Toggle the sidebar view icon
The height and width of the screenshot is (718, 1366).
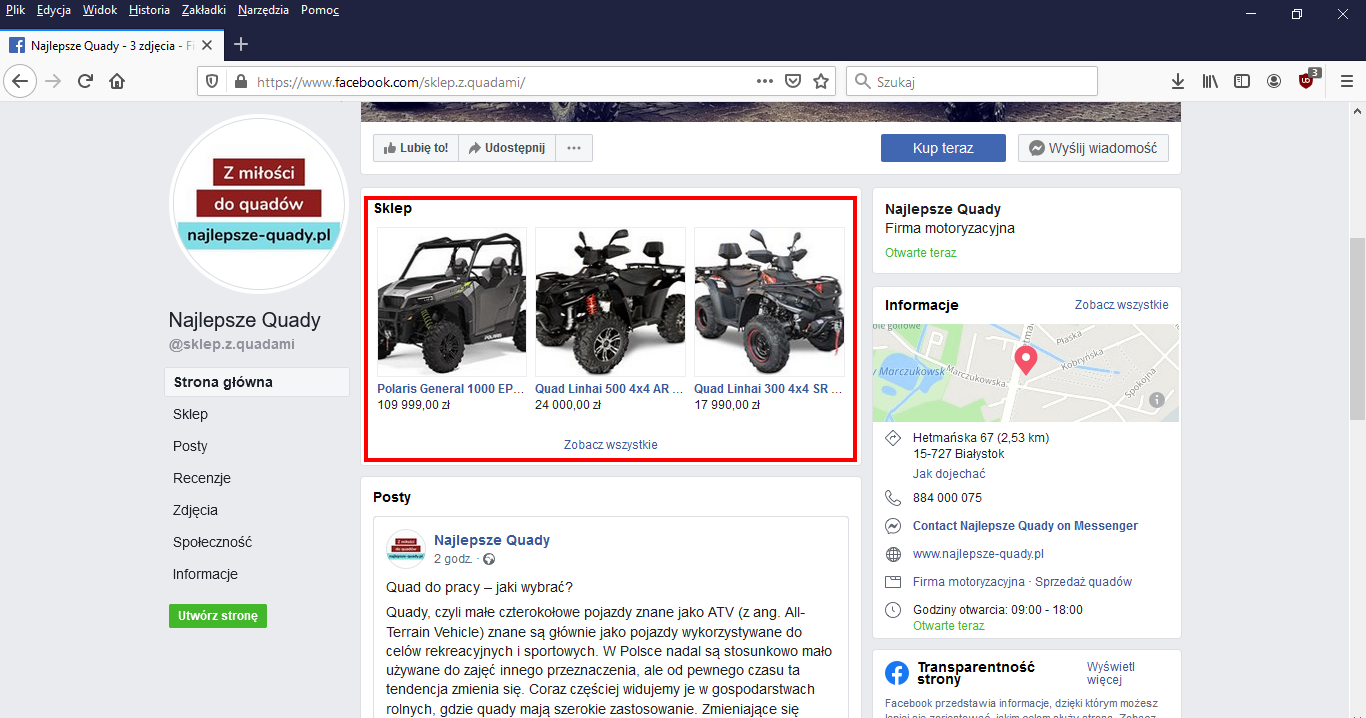1242,81
